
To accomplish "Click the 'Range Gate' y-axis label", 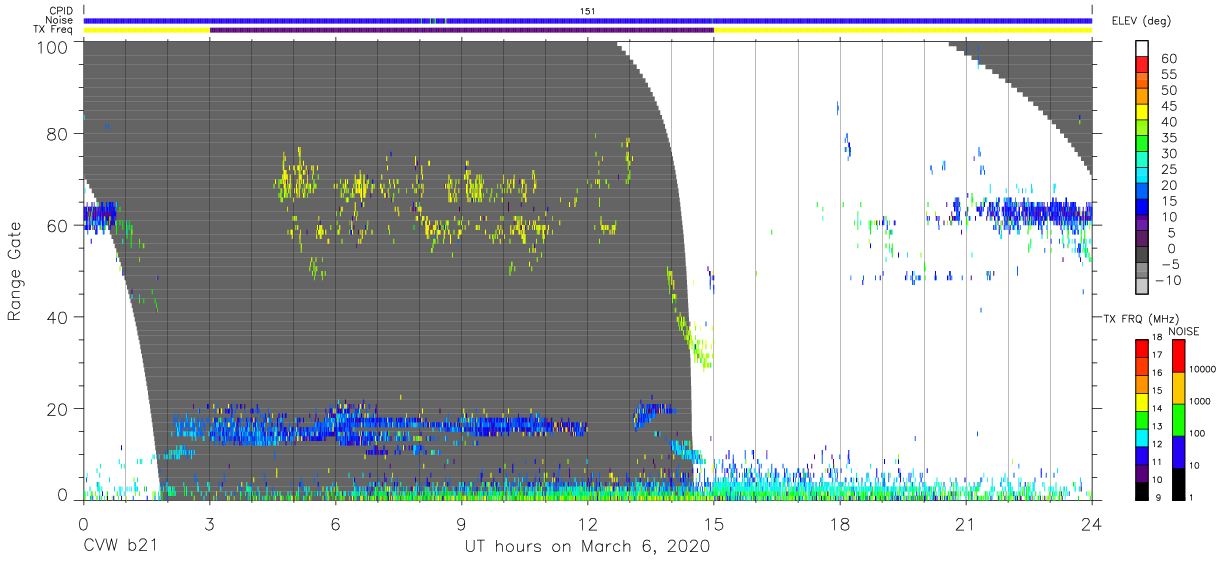I will (x=15, y=270).
